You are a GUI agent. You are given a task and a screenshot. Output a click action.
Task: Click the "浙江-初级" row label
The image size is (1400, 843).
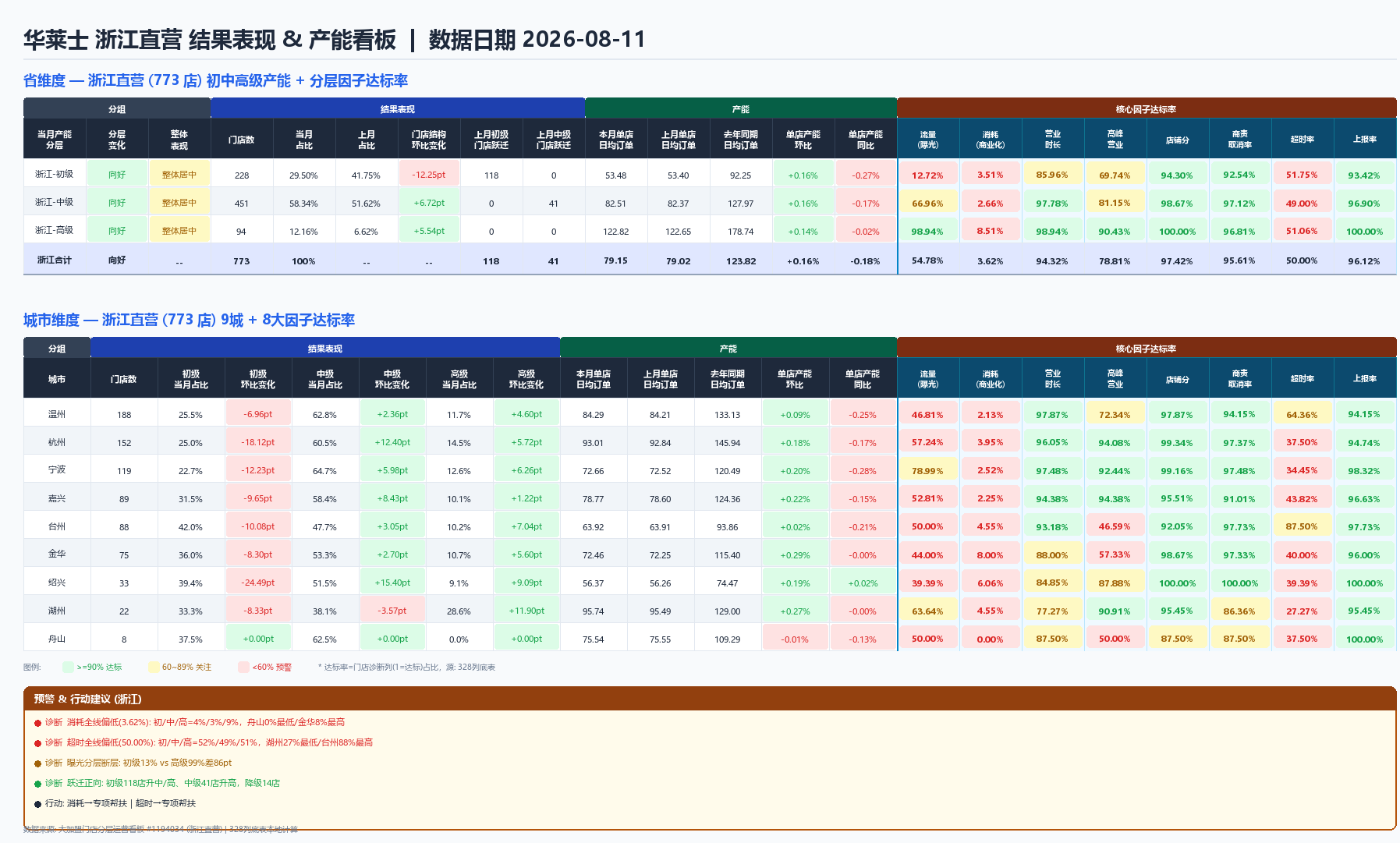point(55,174)
